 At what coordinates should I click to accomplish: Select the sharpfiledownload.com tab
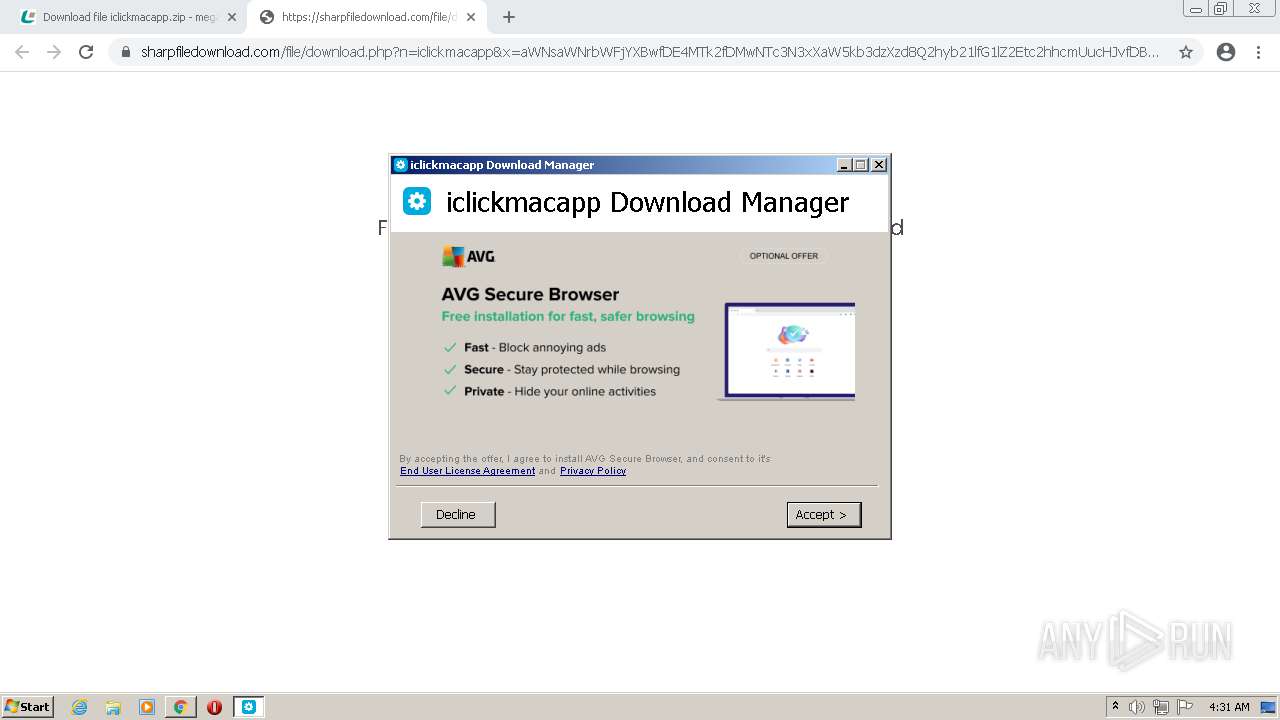click(x=368, y=17)
